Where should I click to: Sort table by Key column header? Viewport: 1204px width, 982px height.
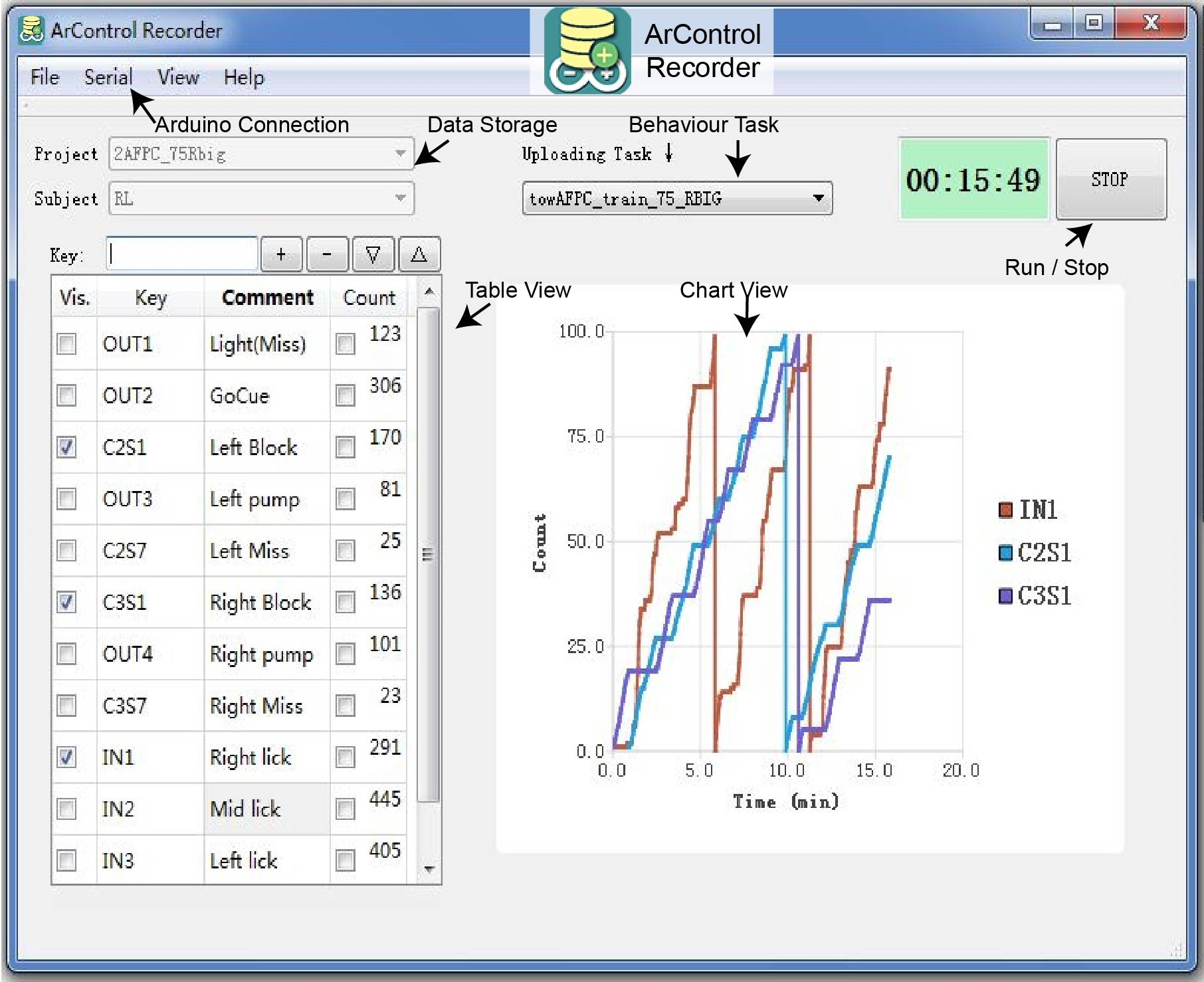coord(151,298)
